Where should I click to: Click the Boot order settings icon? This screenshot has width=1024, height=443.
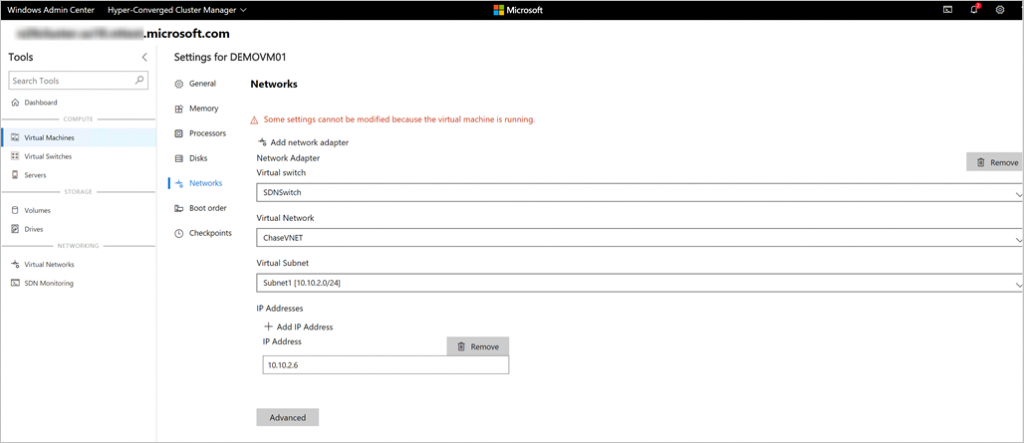click(179, 208)
